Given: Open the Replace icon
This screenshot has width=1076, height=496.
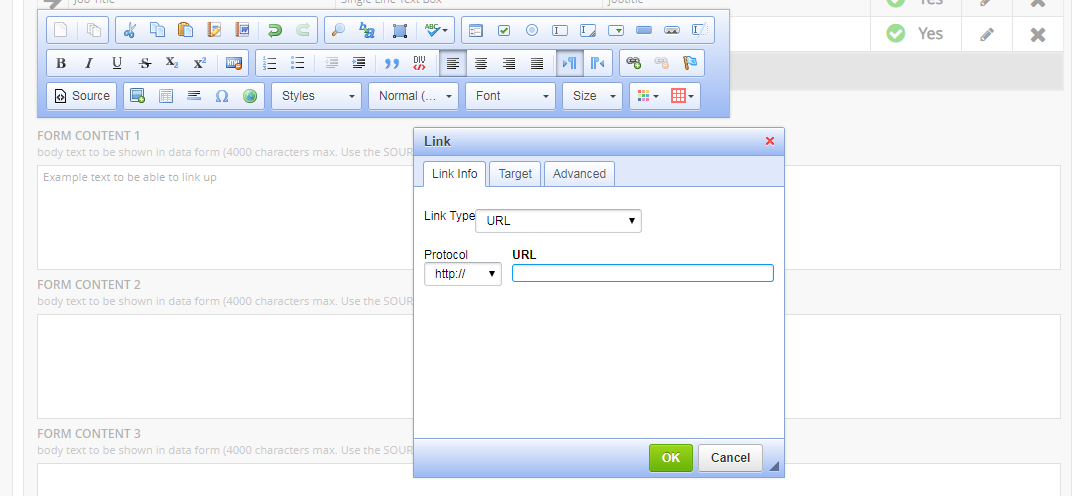Looking at the screenshot, I should coord(366,30).
